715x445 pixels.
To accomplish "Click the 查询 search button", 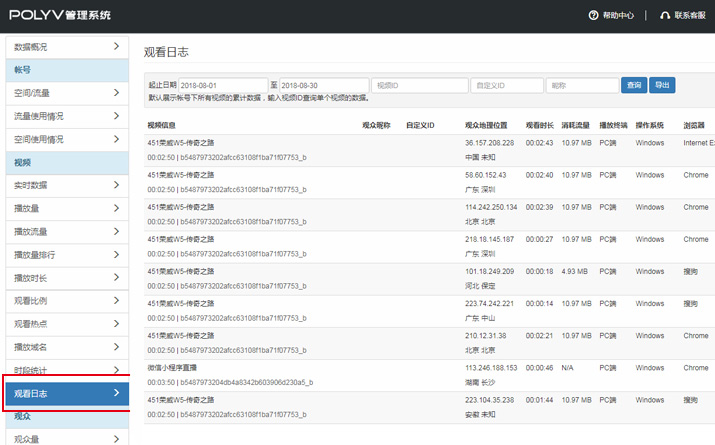I will pyautogui.click(x=633, y=85).
